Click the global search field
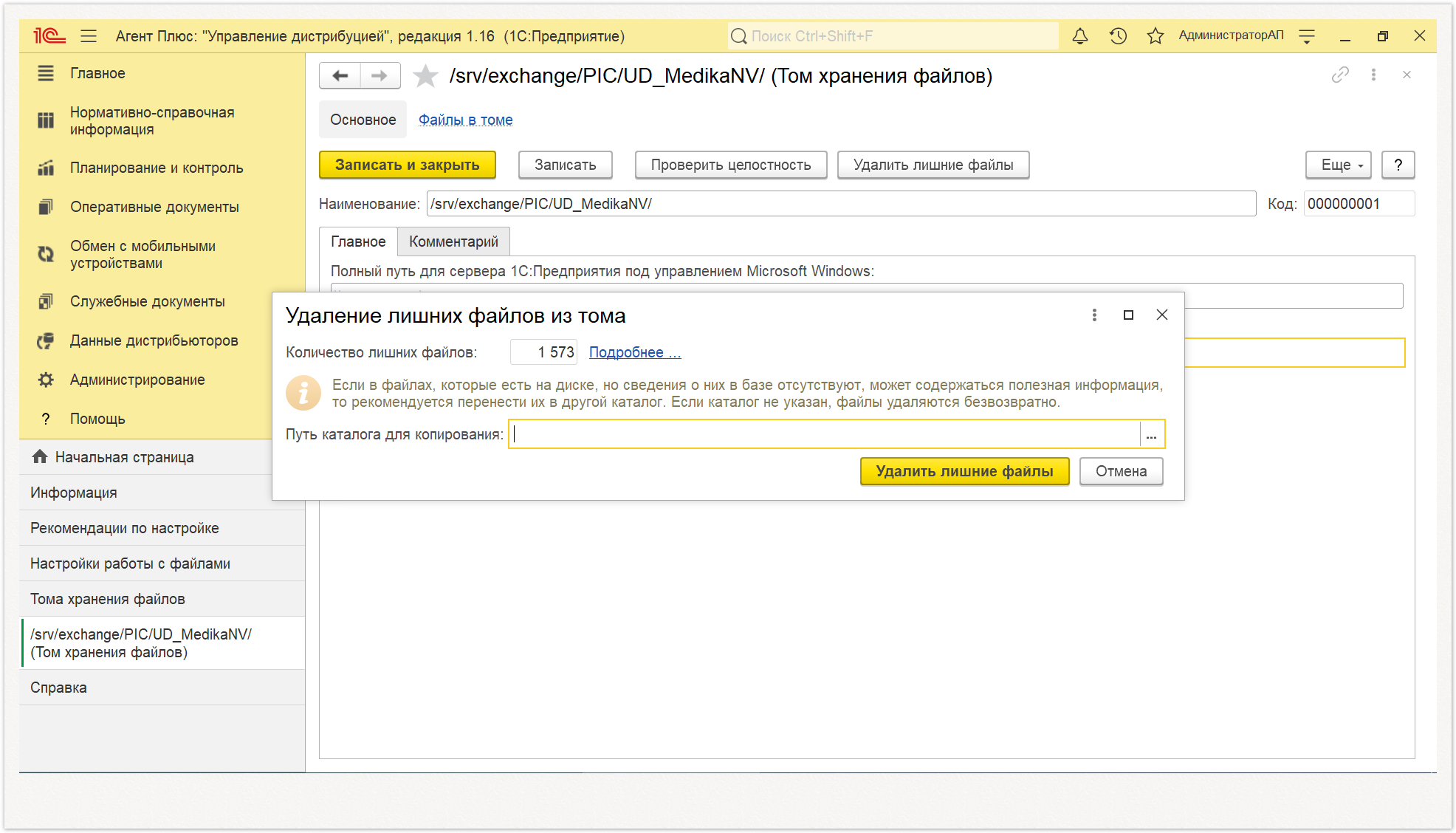The image size is (1456, 833). (893, 35)
